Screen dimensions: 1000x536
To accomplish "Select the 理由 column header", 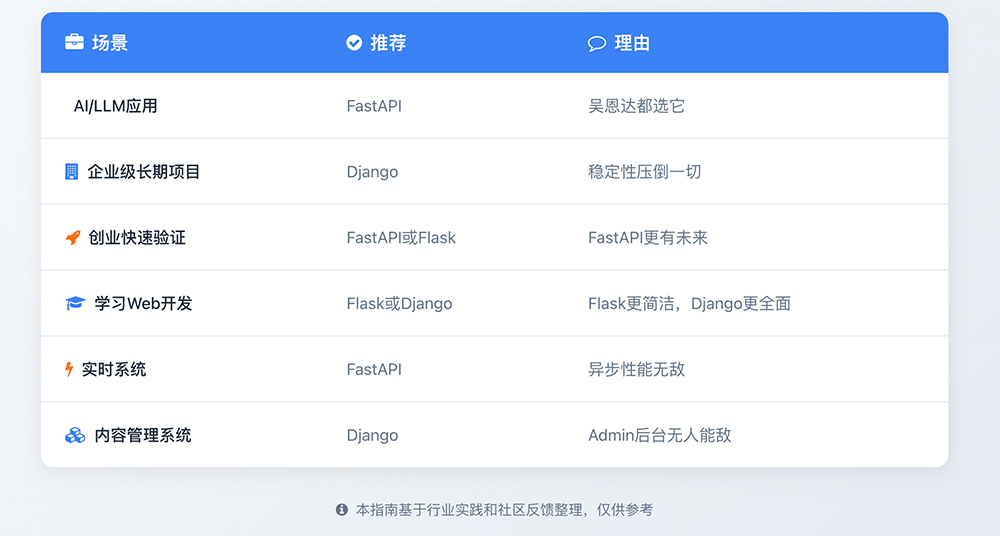I will (632, 43).
